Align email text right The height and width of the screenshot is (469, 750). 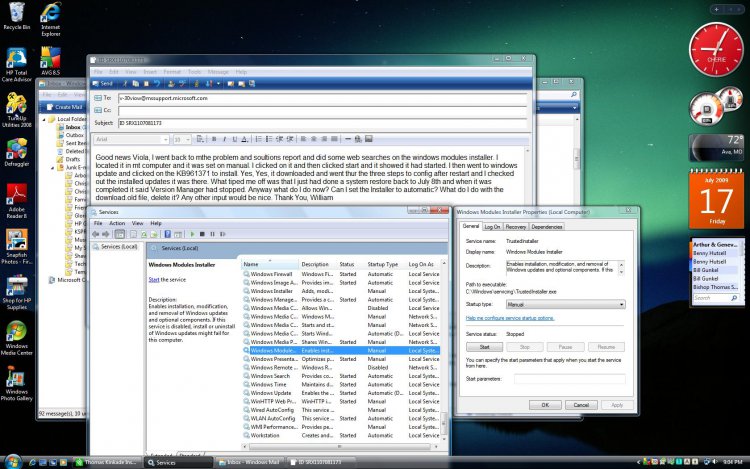coord(324,139)
